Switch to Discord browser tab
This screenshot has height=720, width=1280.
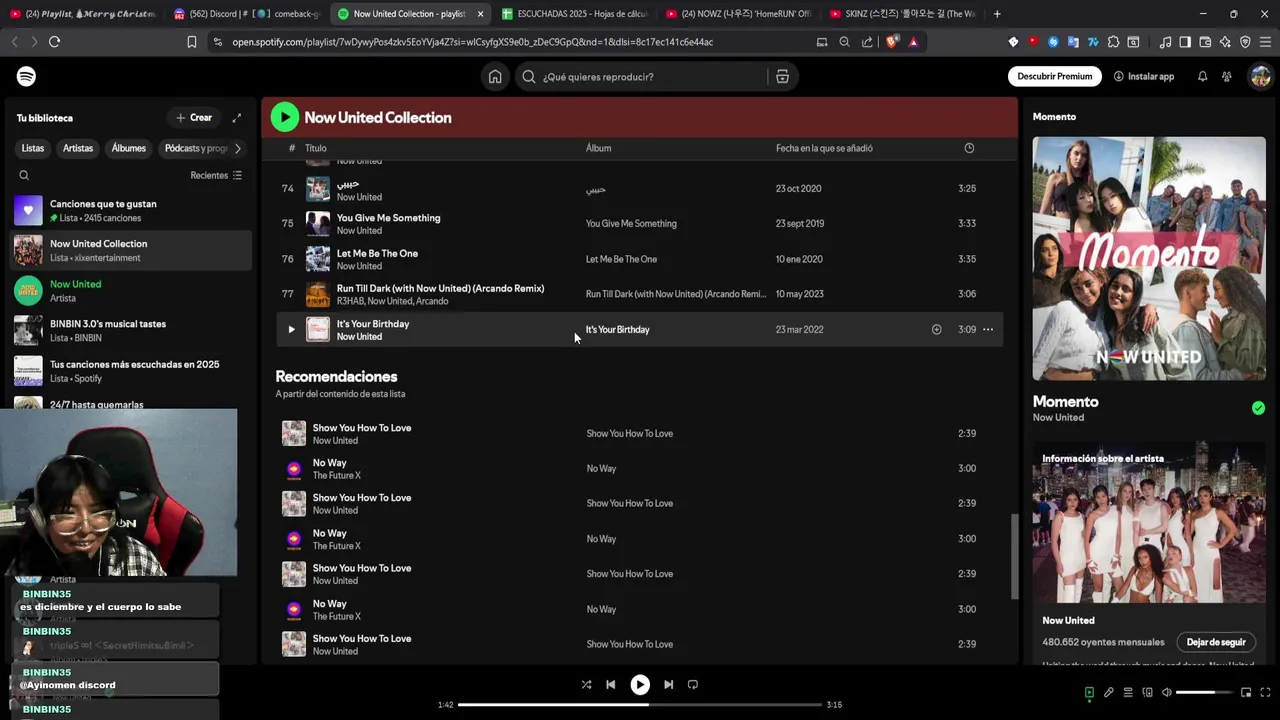(246, 14)
